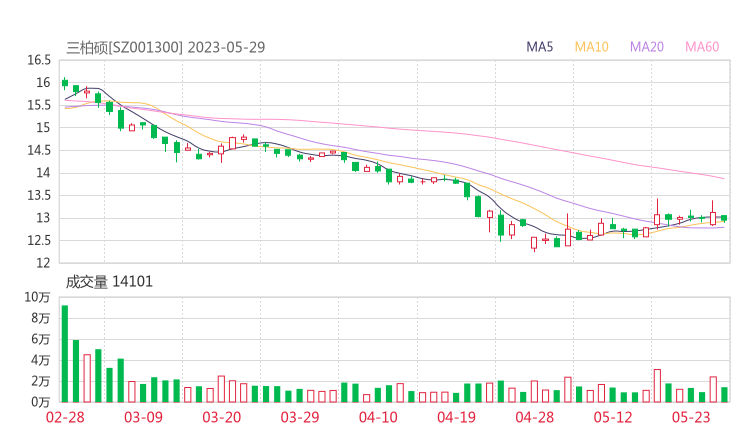Click the 04-19 date axis label
740x440 pixels.
coord(456,417)
